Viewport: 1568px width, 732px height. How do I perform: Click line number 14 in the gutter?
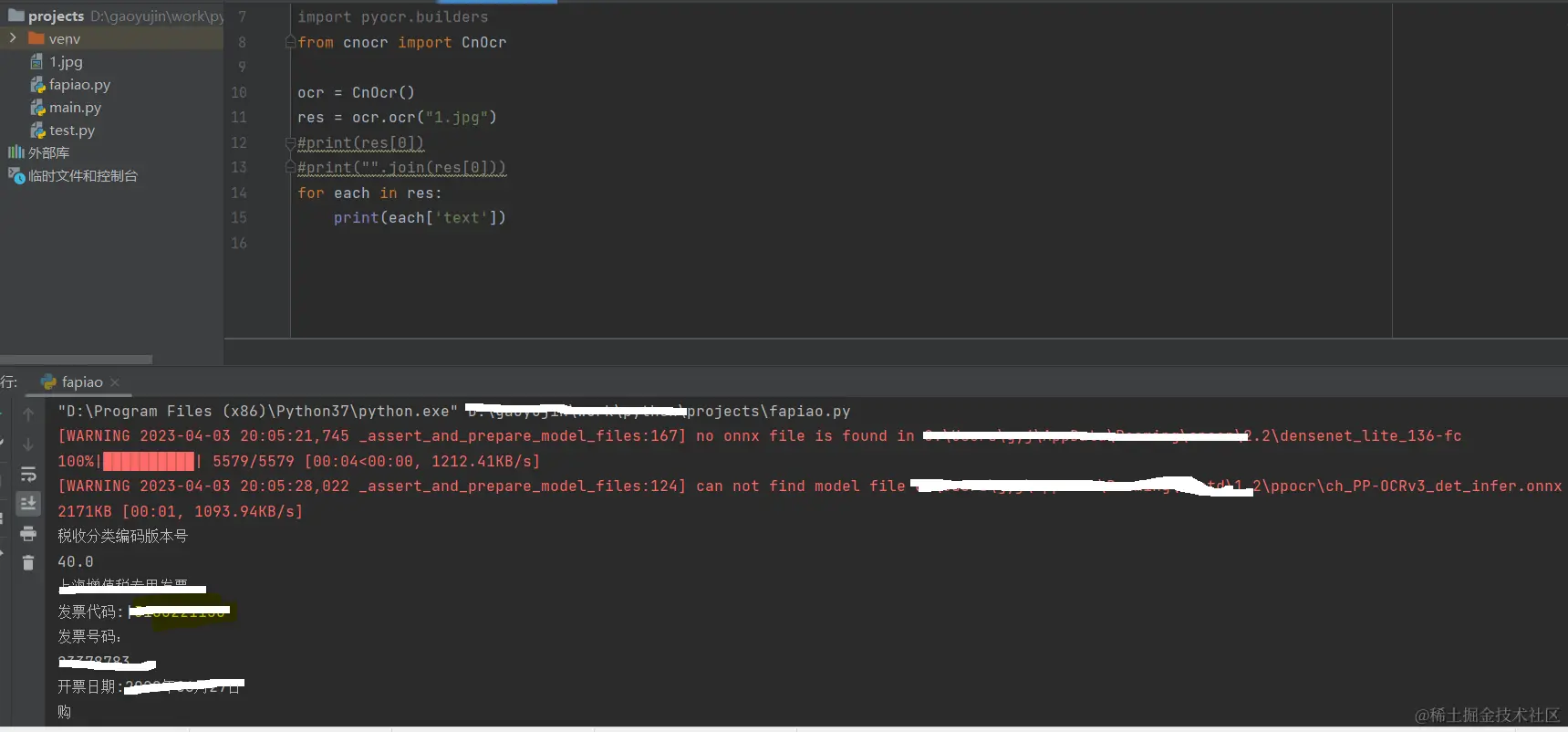pos(239,193)
